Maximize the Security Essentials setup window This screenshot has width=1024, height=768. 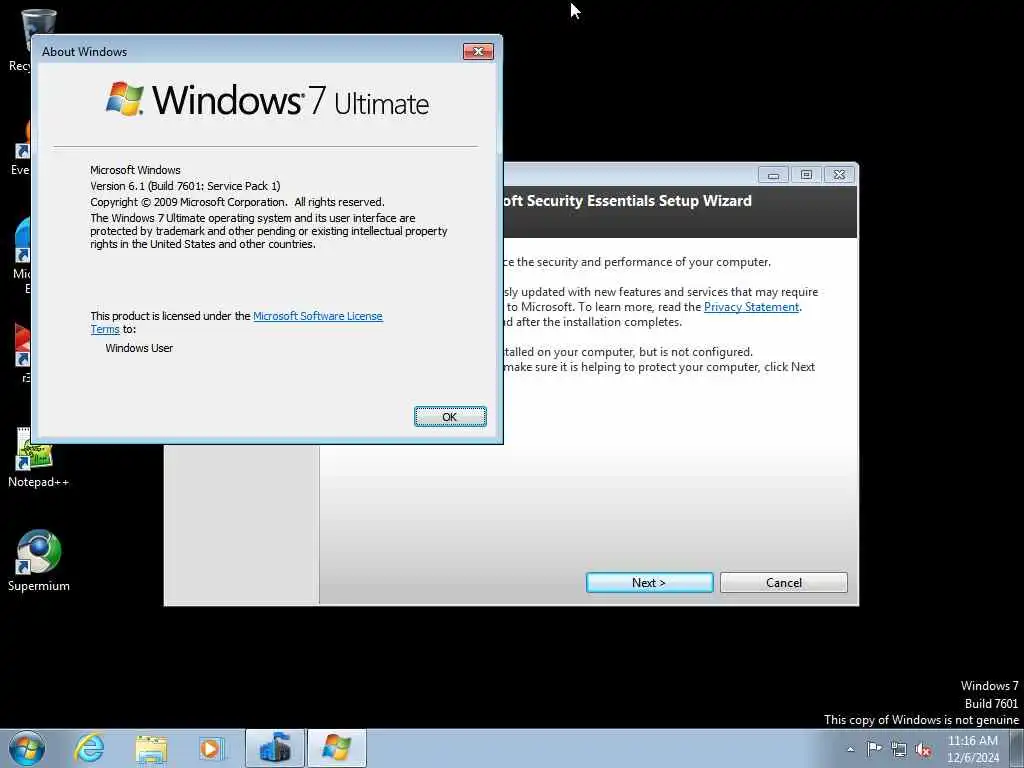807,175
